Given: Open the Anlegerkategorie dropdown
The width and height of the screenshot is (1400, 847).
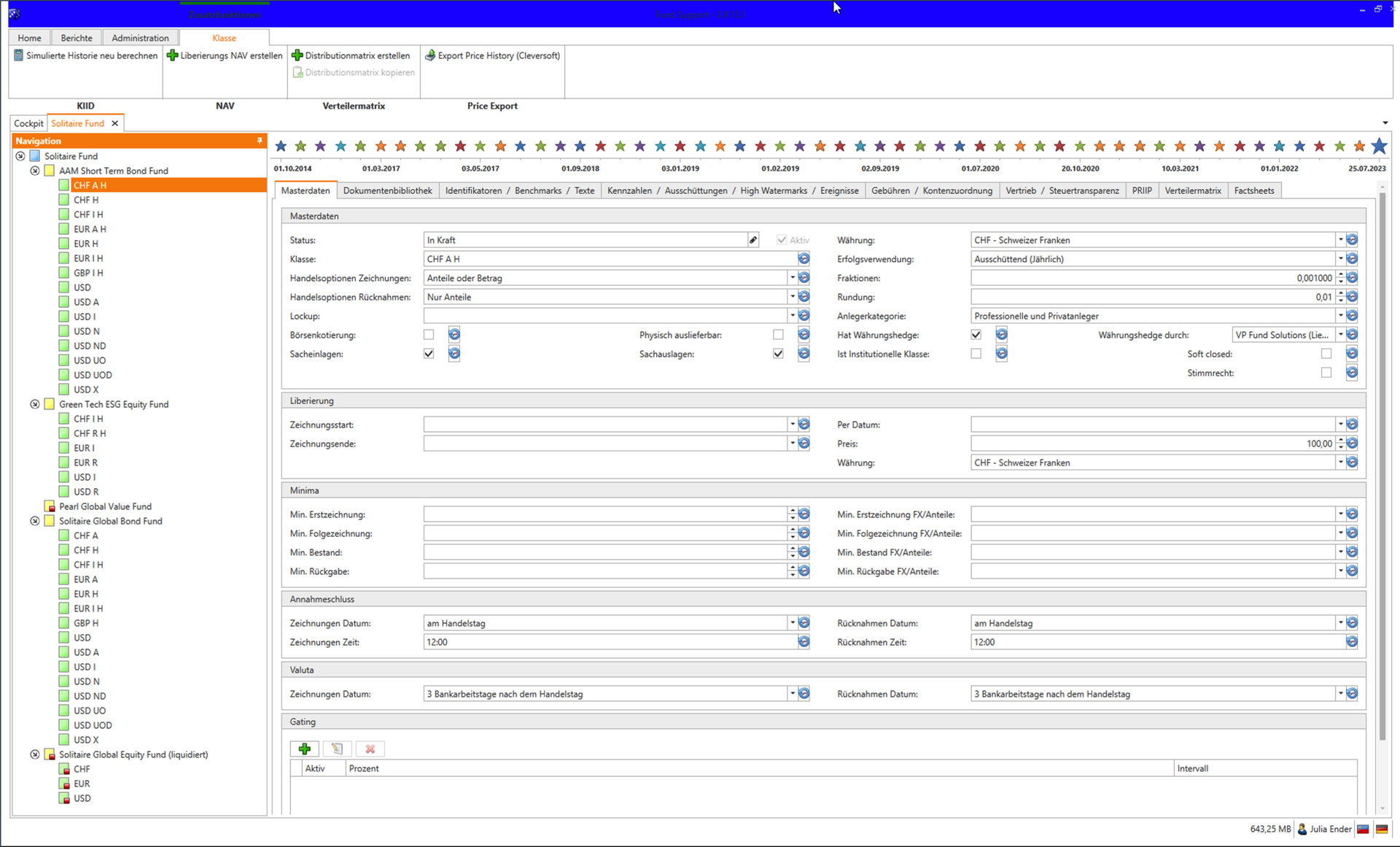Looking at the screenshot, I should pyautogui.click(x=1339, y=316).
